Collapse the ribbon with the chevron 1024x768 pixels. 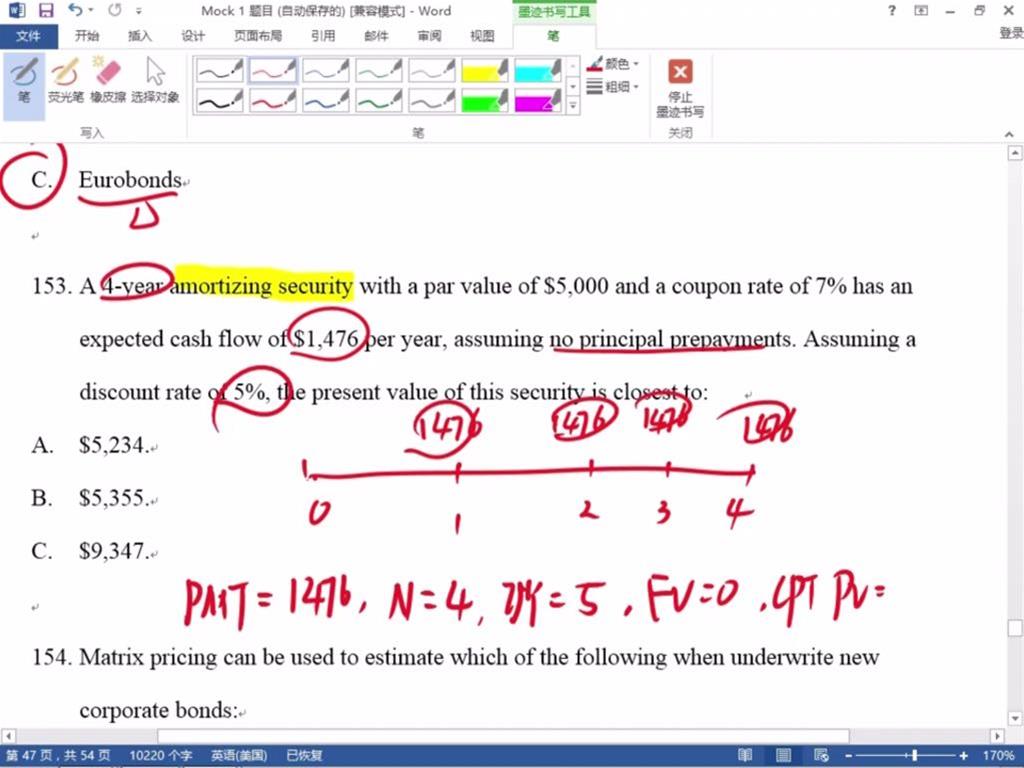(1010, 134)
